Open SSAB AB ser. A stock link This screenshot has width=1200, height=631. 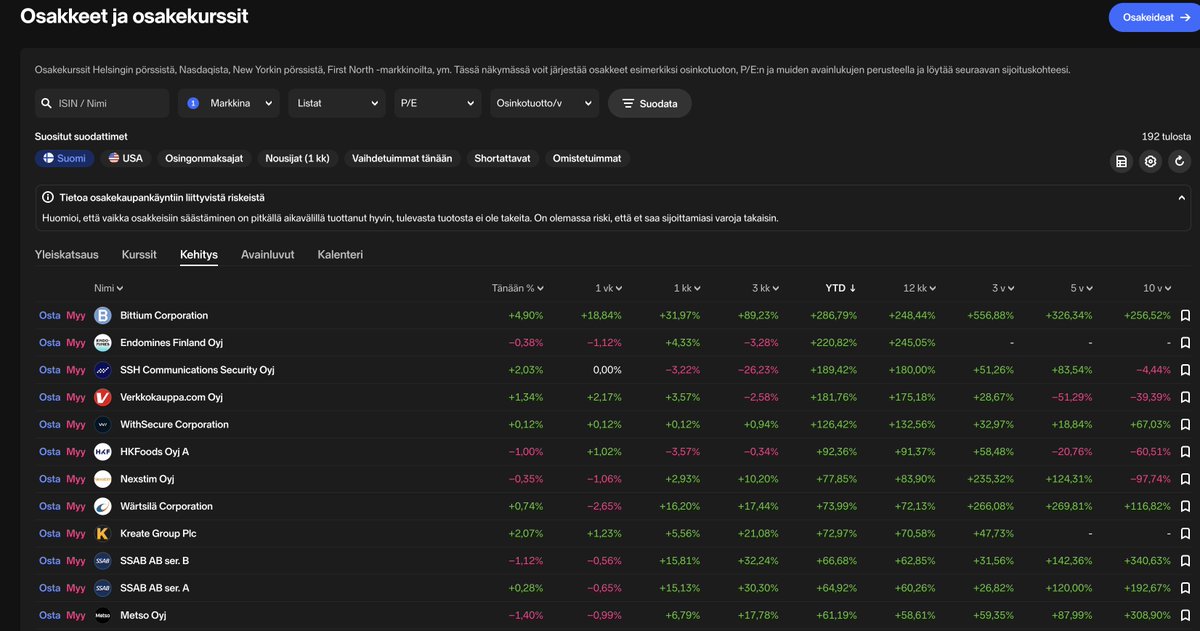point(154,588)
